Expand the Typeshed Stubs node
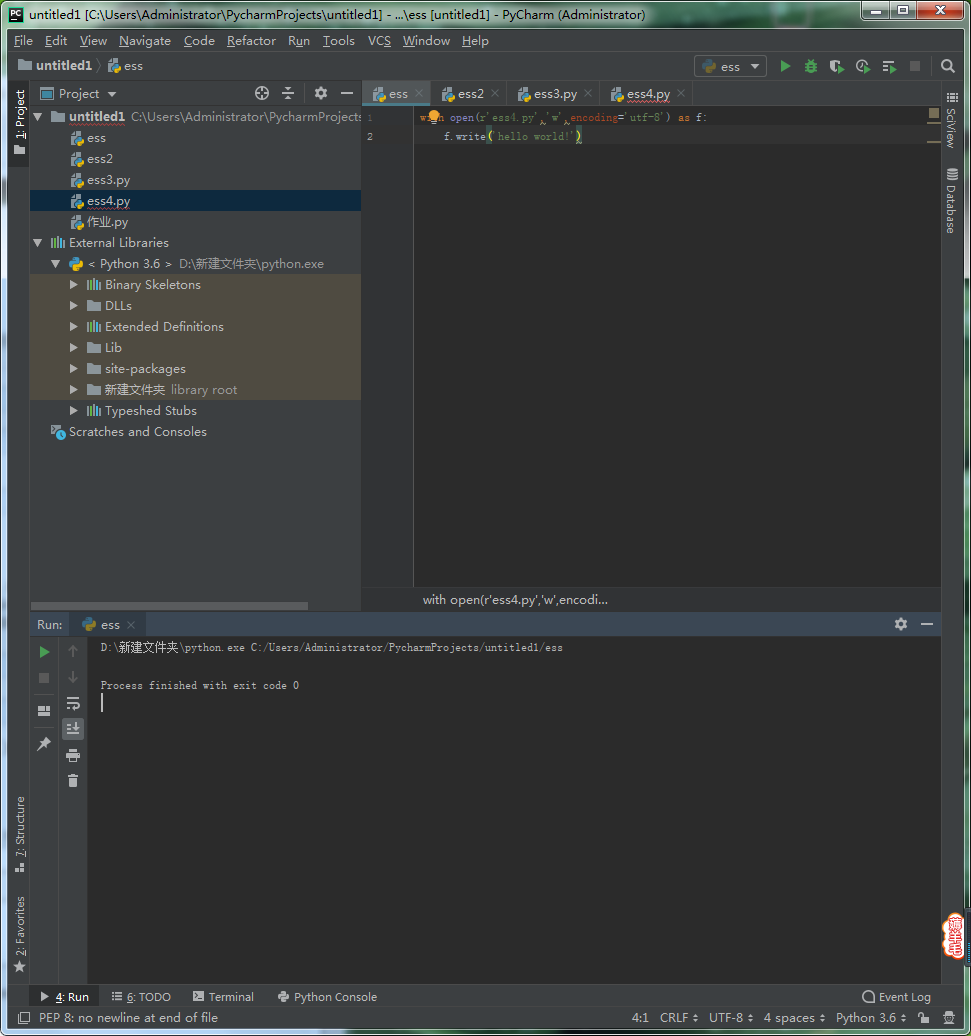Image resolution: width=971 pixels, height=1036 pixels. (x=74, y=411)
